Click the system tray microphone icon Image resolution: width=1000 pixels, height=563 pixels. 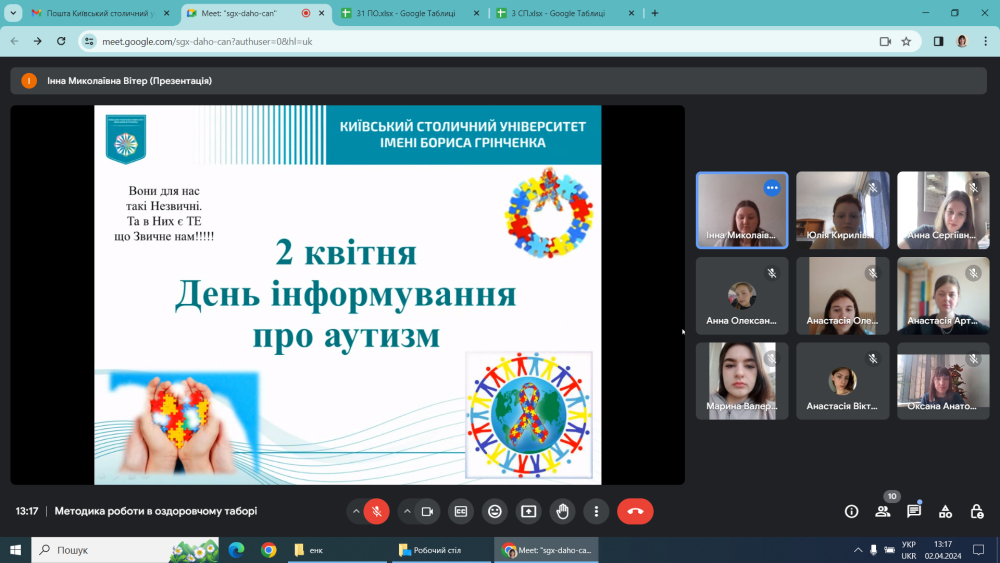click(x=874, y=550)
